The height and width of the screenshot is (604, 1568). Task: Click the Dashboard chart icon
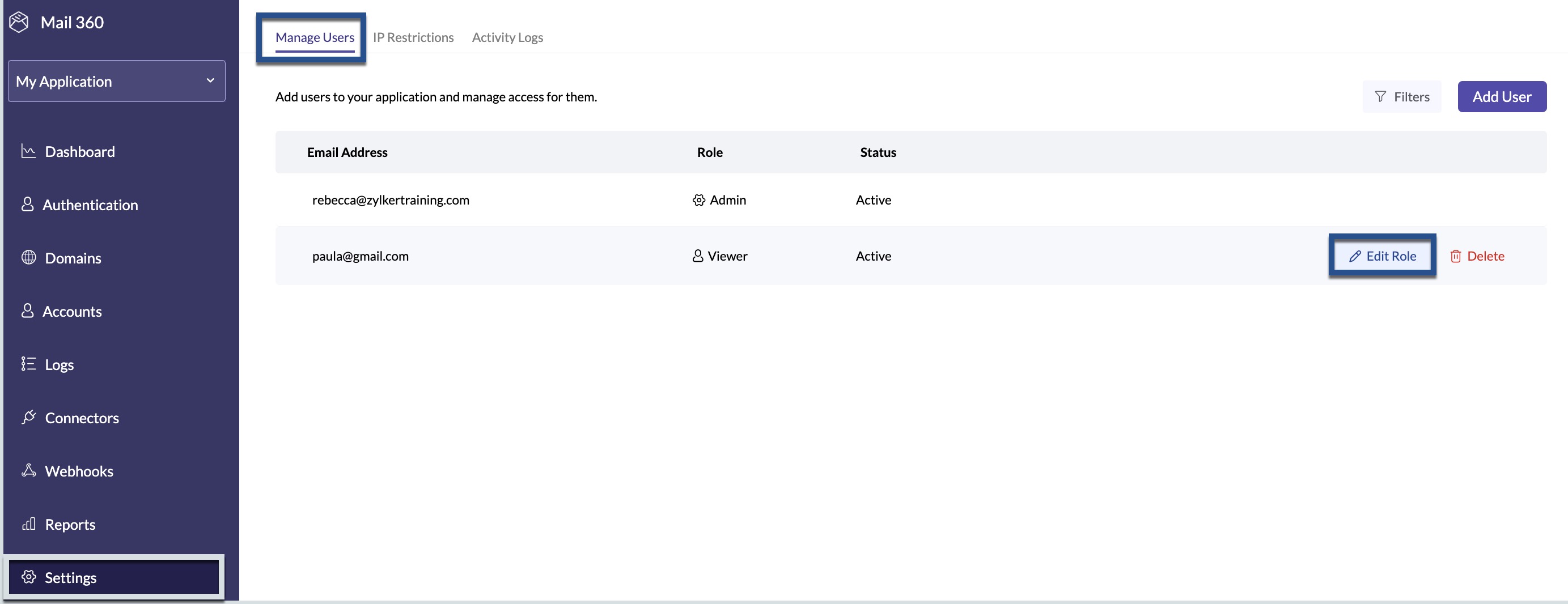tap(28, 151)
